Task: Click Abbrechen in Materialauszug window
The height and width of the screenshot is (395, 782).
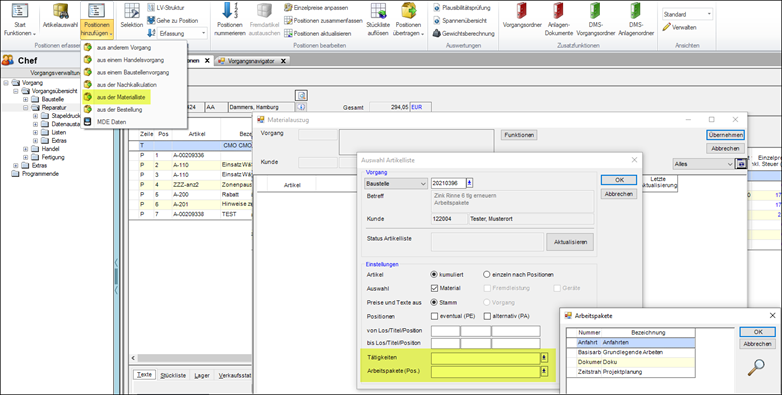Action: [726, 148]
